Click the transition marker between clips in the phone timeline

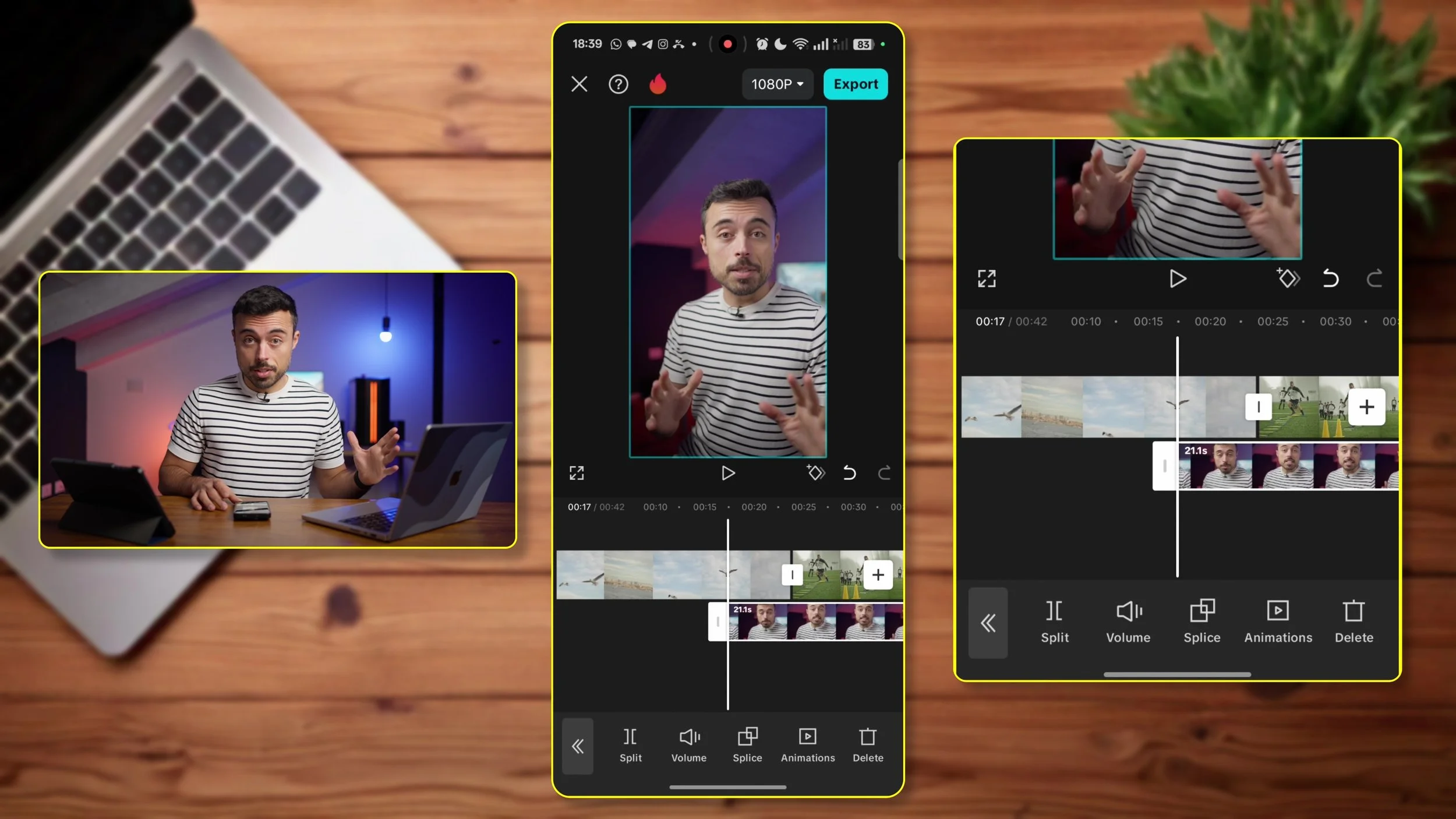pyautogui.click(x=791, y=575)
